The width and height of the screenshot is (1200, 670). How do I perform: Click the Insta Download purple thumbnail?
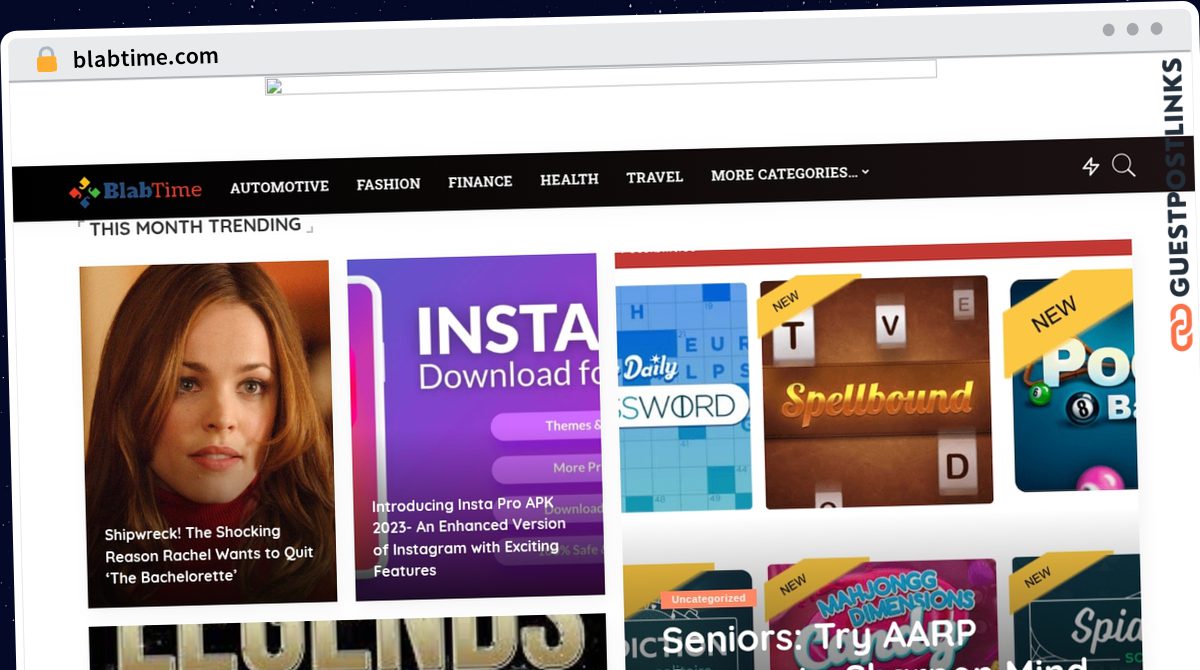(x=475, y=427)
